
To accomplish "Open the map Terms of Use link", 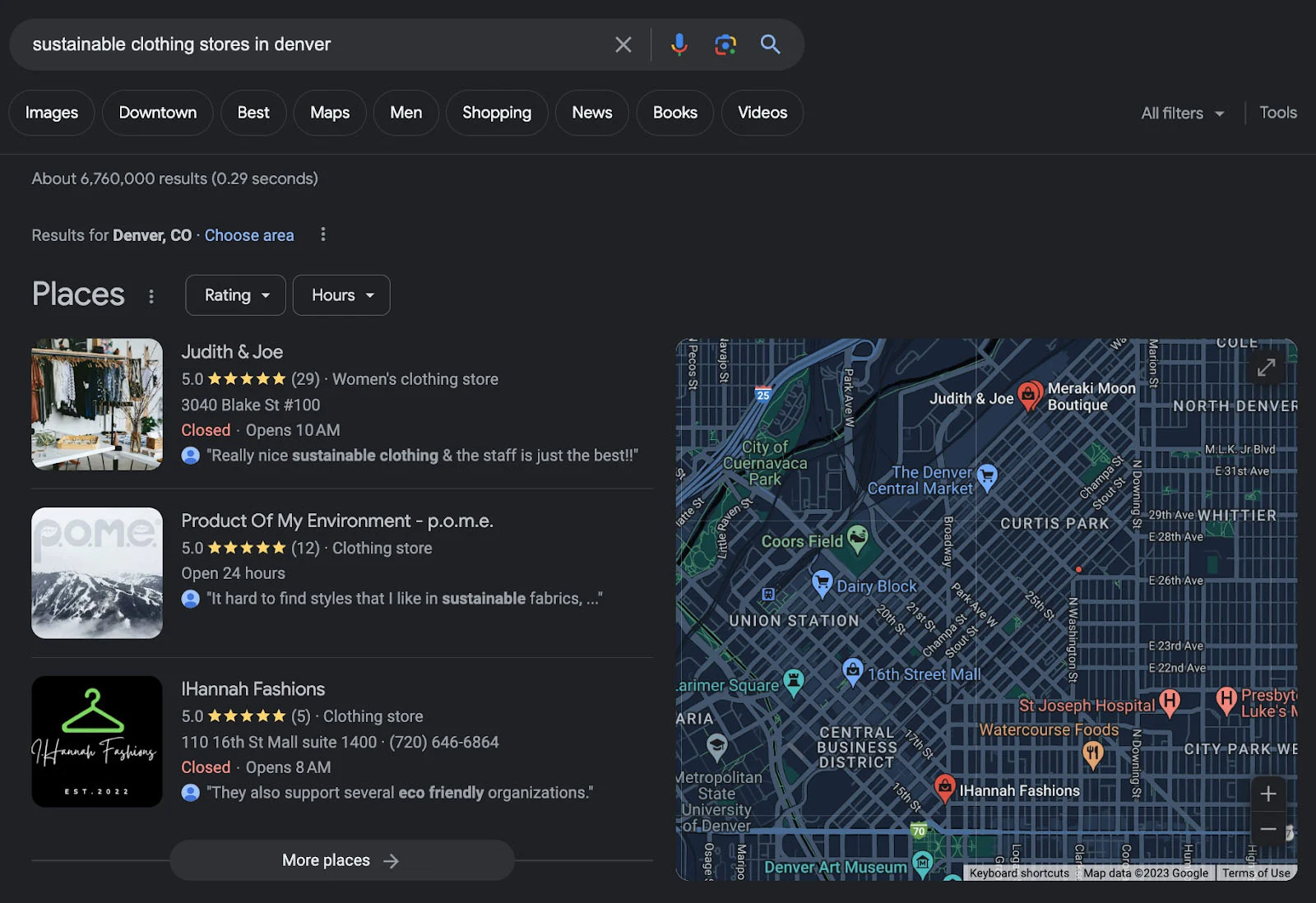I will (x=1256, y=873).
